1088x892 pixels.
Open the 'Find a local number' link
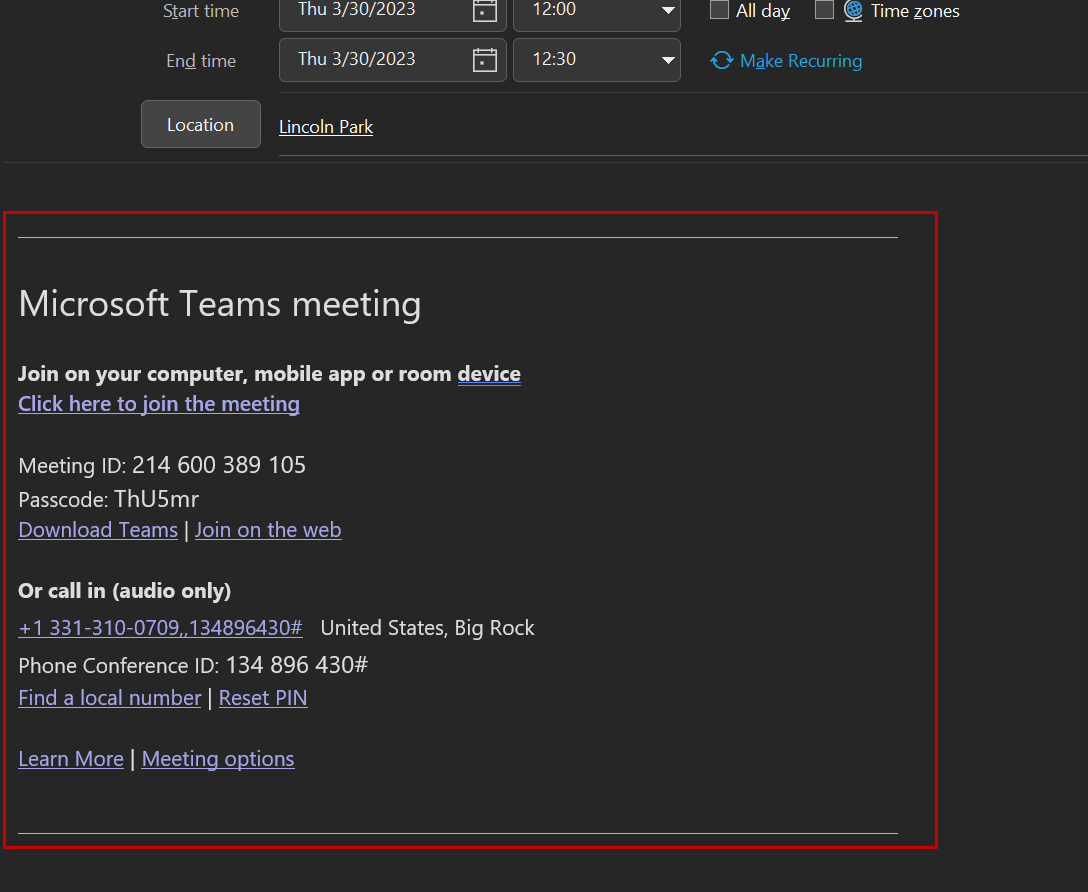(110, 698)
